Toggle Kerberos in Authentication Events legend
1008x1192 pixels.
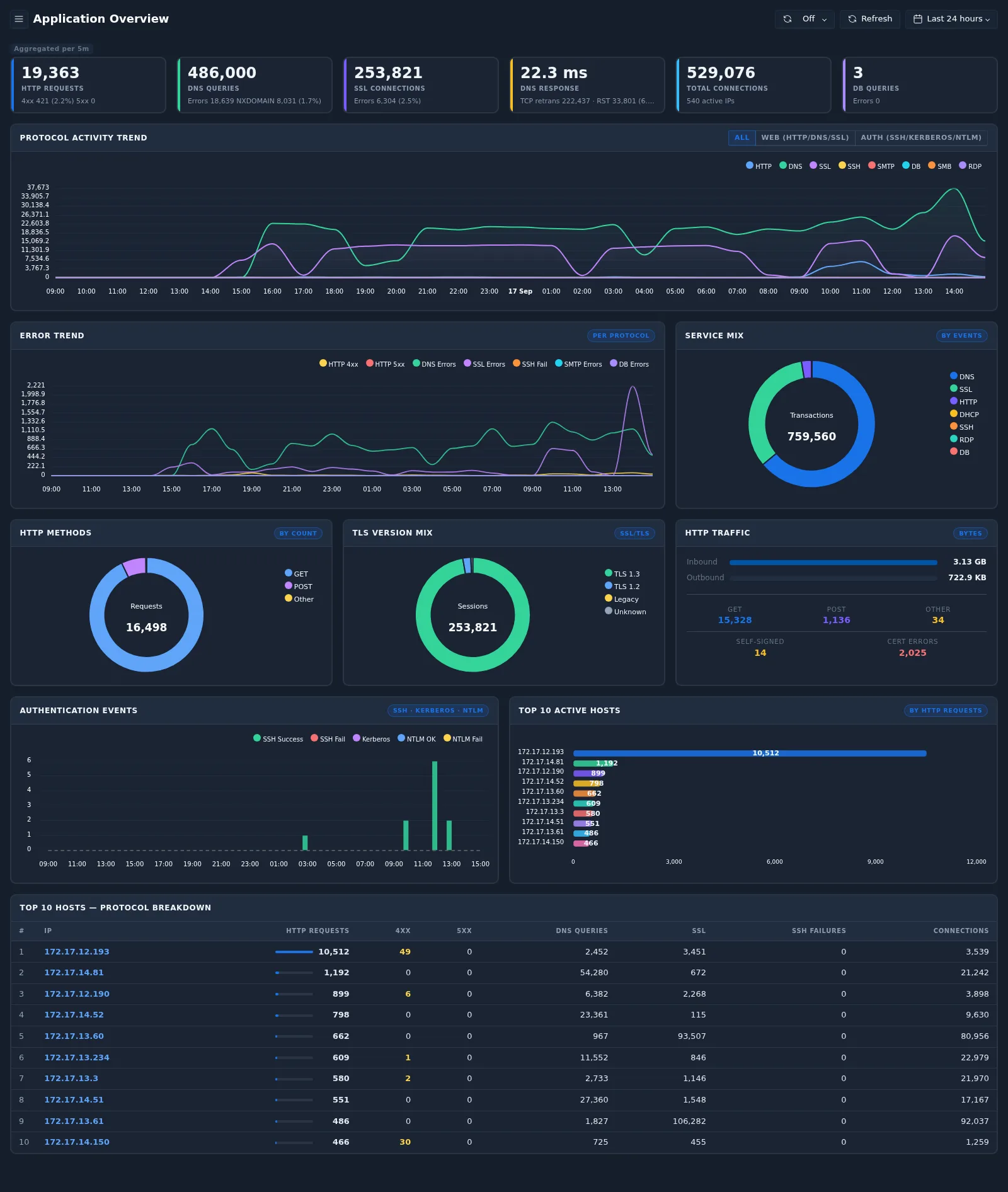pos(371,739)
